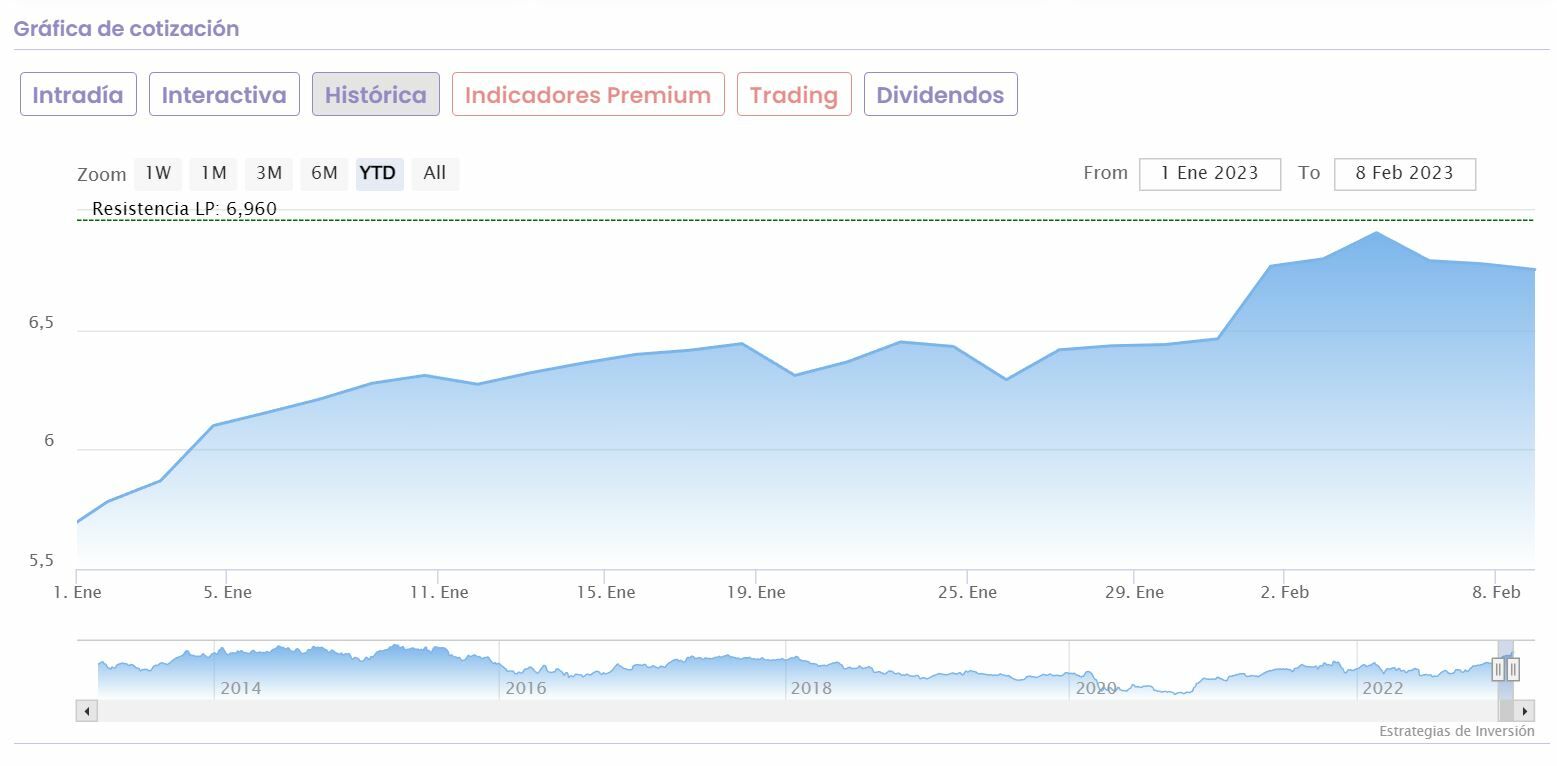The width and height of the screenshot is (1557, 766).
Task: Set zoom range to 1M
Action: (213, 173)
